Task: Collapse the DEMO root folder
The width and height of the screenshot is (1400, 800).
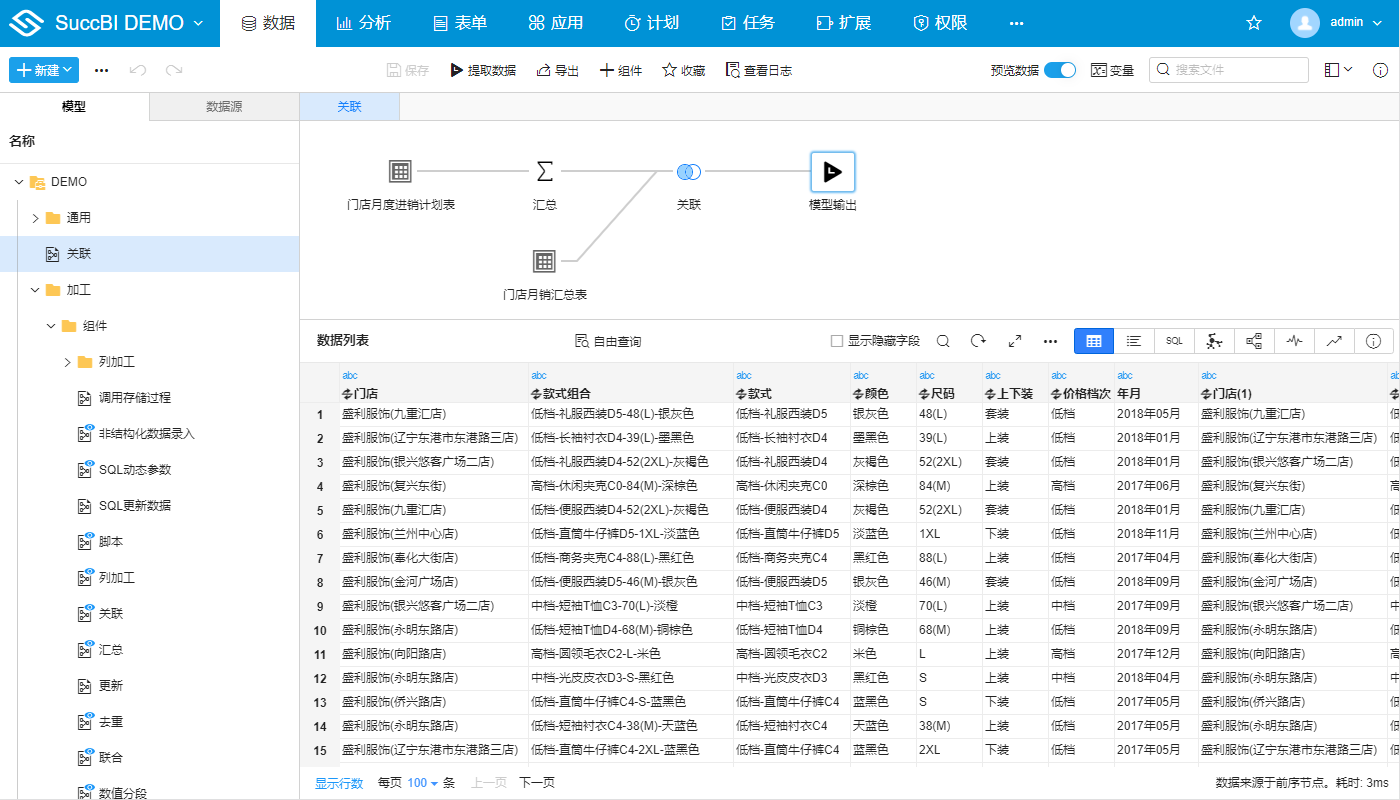Action: coord(19,182)
